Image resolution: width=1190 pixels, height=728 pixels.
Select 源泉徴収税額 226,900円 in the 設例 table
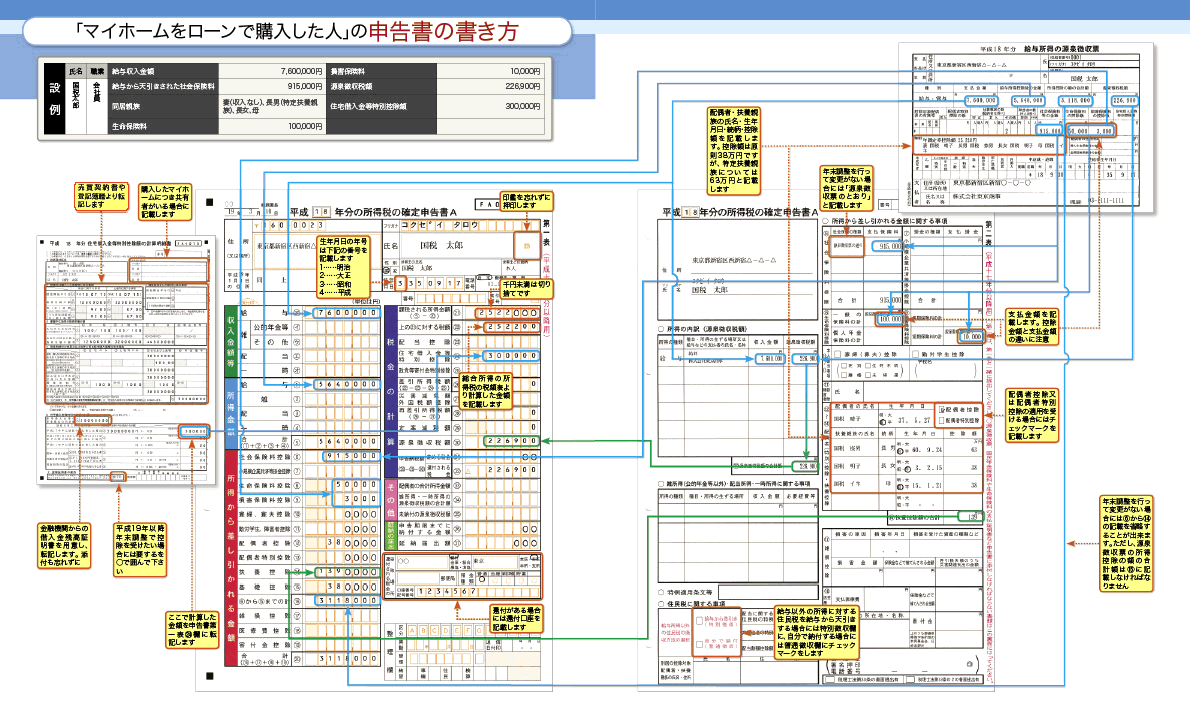pos(435,87)
